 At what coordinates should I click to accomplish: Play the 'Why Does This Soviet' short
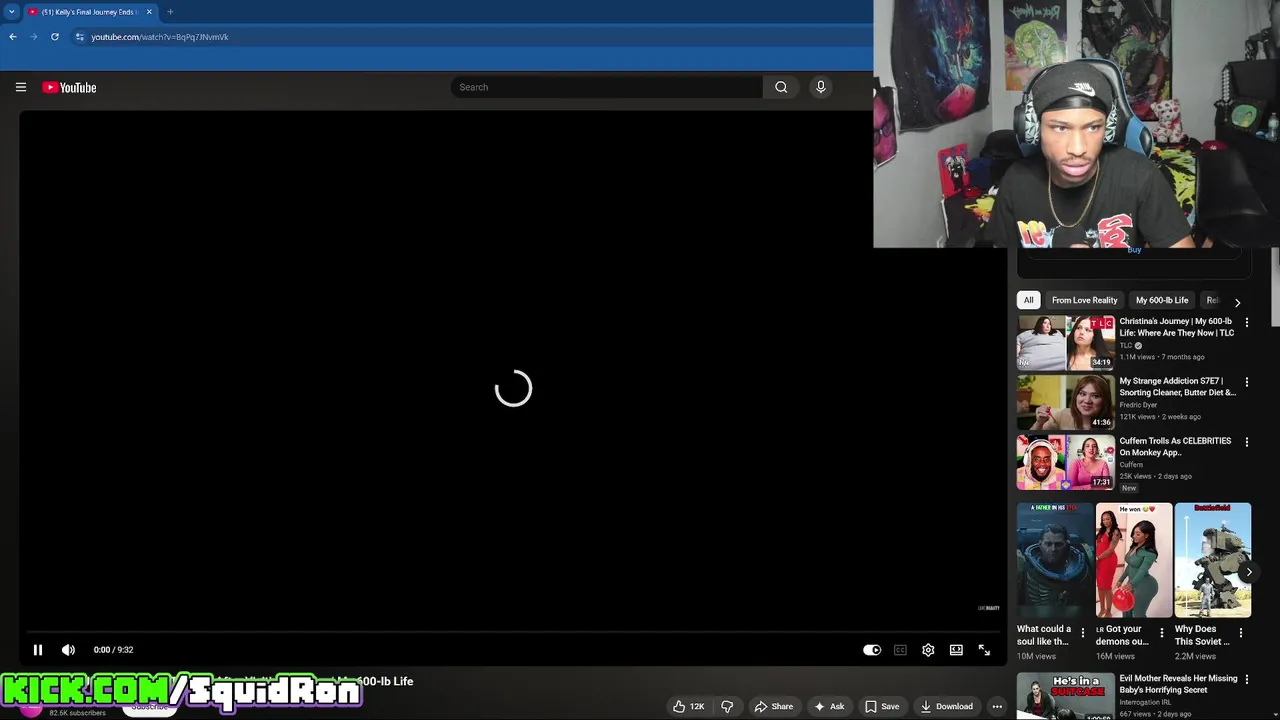(1212, 560)
